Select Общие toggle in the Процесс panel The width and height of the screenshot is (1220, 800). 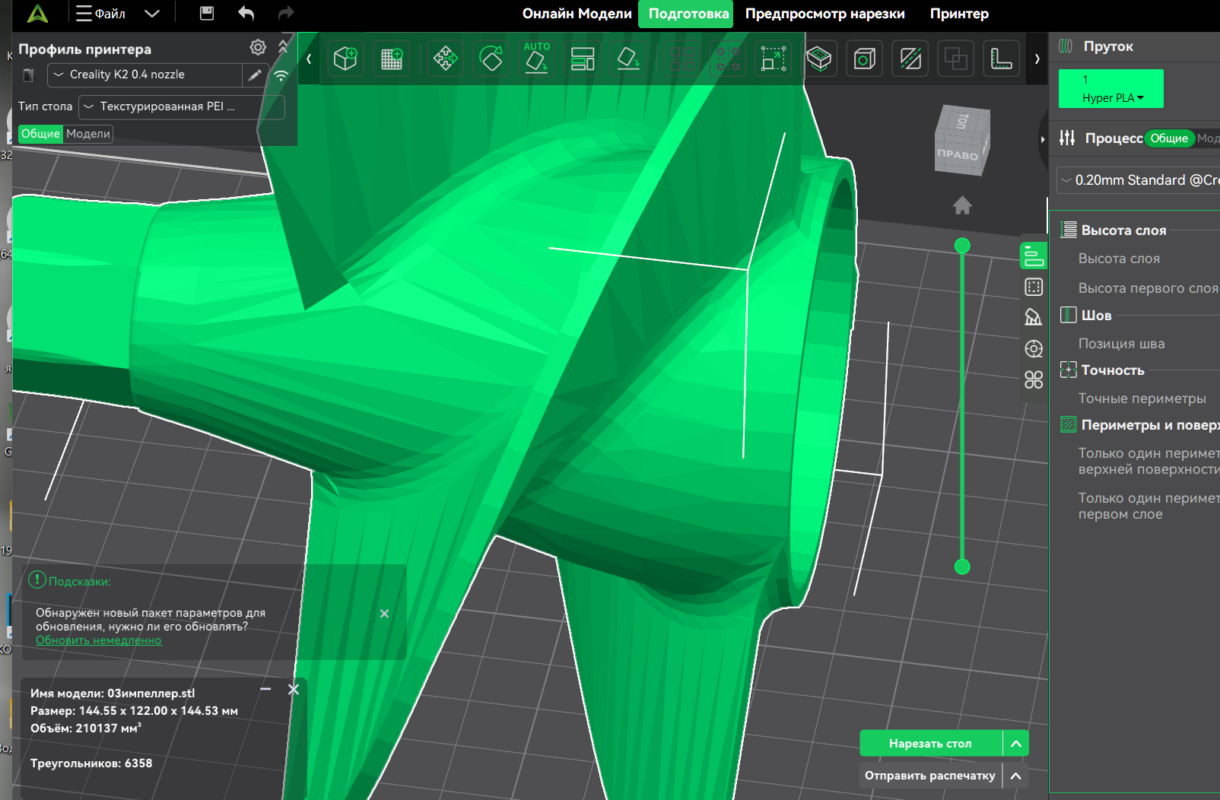1168,139
